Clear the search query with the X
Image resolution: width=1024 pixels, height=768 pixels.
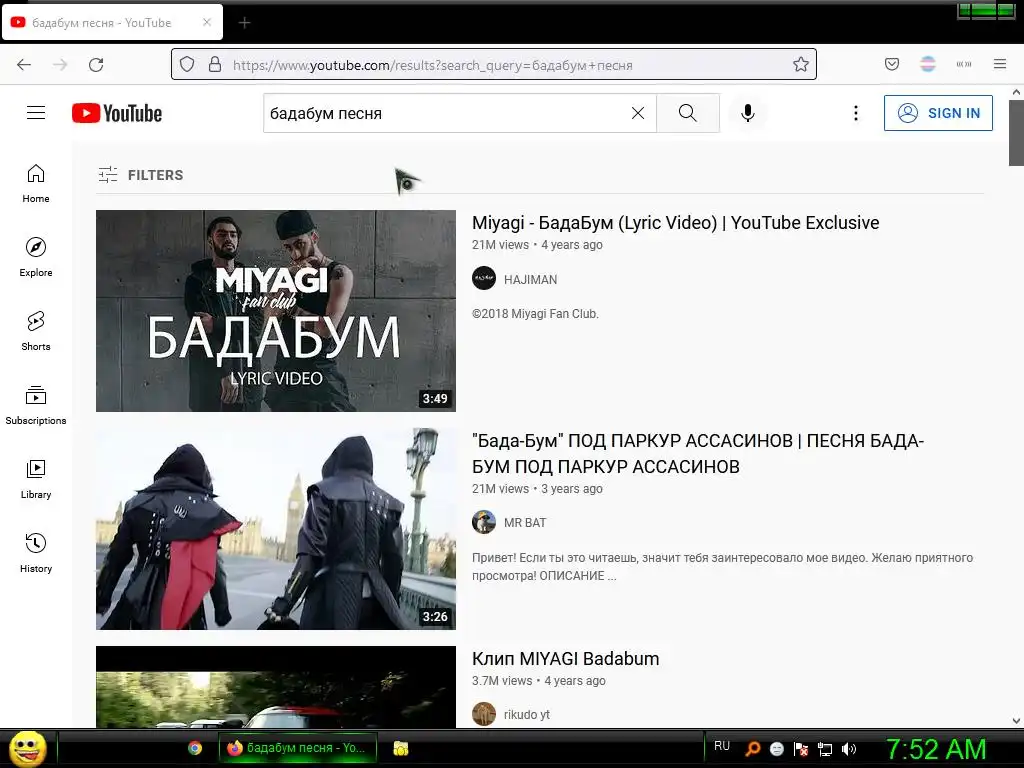click(x=638, y=113)
